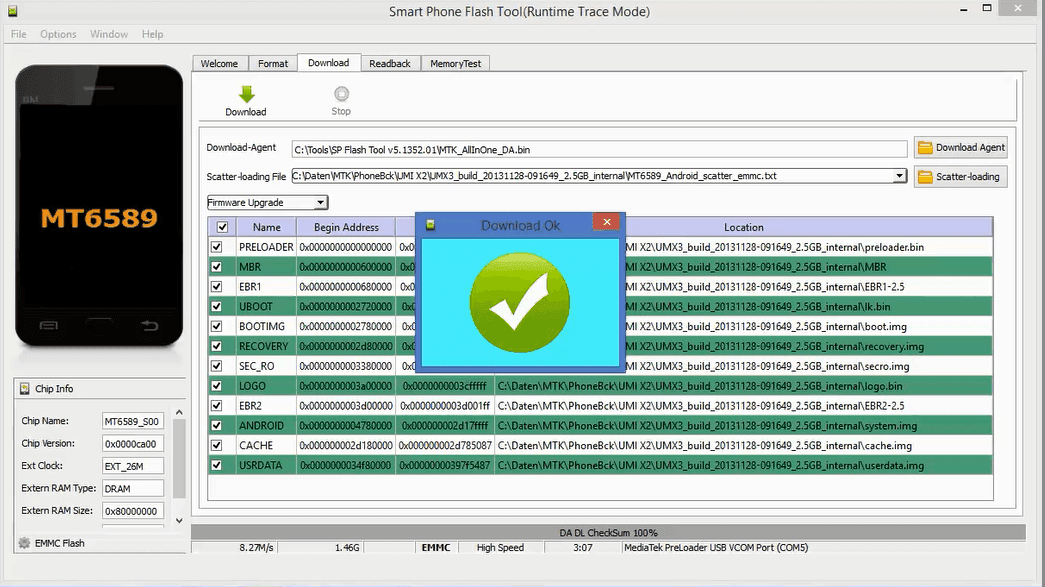Screen dimensions: 1045x587
Task: Click the 3:07 elapsed time entry
Action: [582, 548]
